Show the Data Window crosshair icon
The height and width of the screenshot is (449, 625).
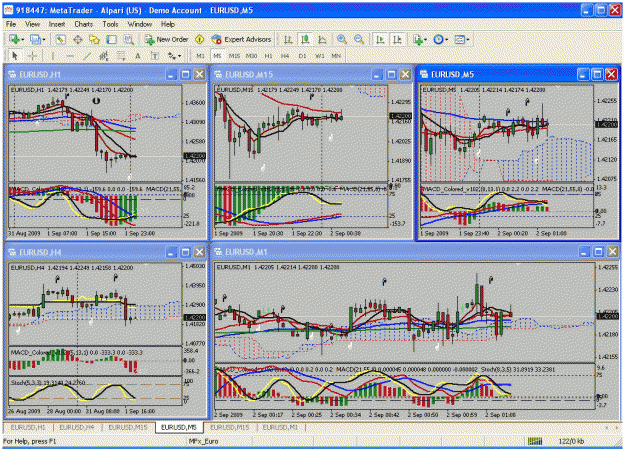click(x=77, y=39)
